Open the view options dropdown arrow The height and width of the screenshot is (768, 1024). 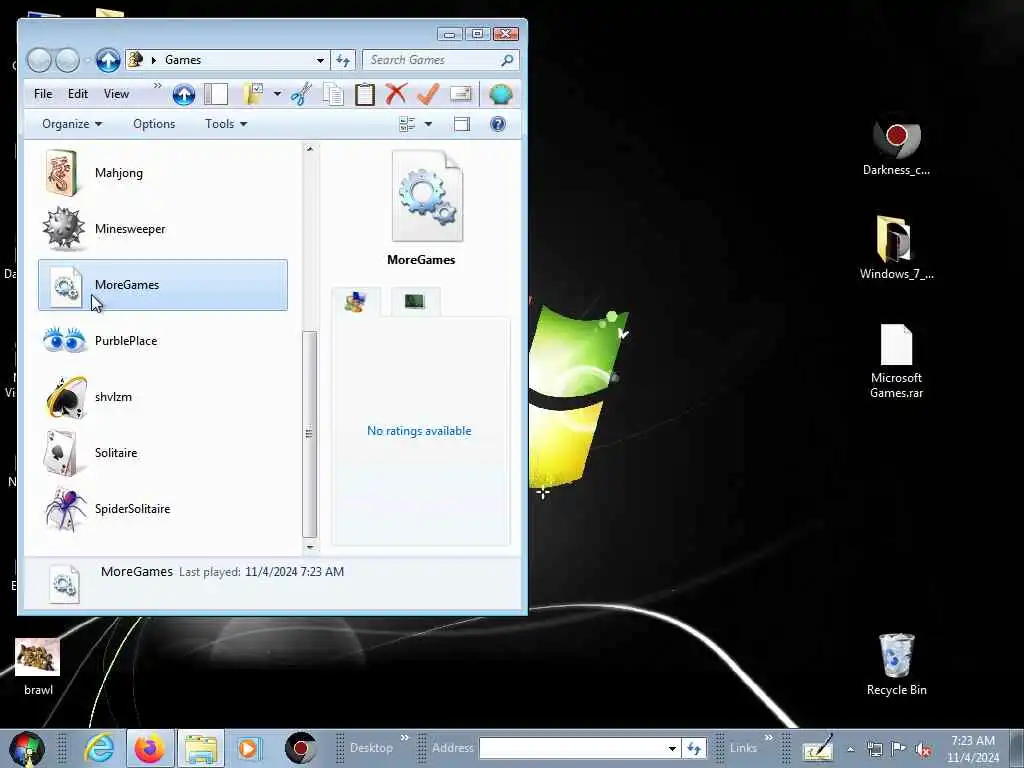428,124
